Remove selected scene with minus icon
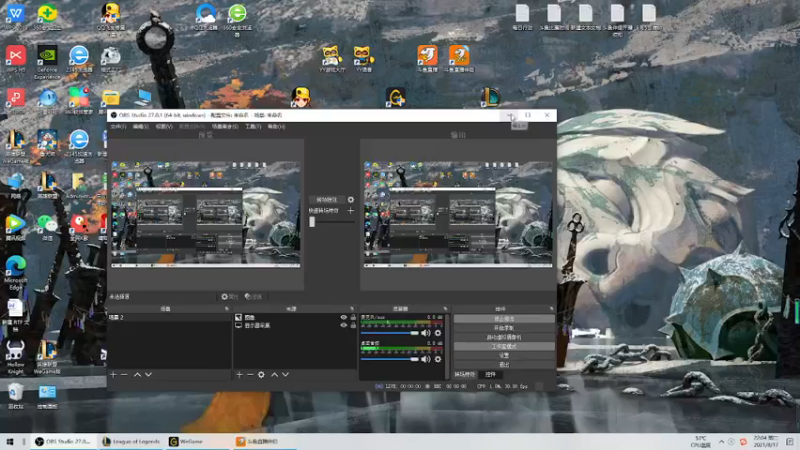This screenshot has width=800, height=450. click(124, 374)
